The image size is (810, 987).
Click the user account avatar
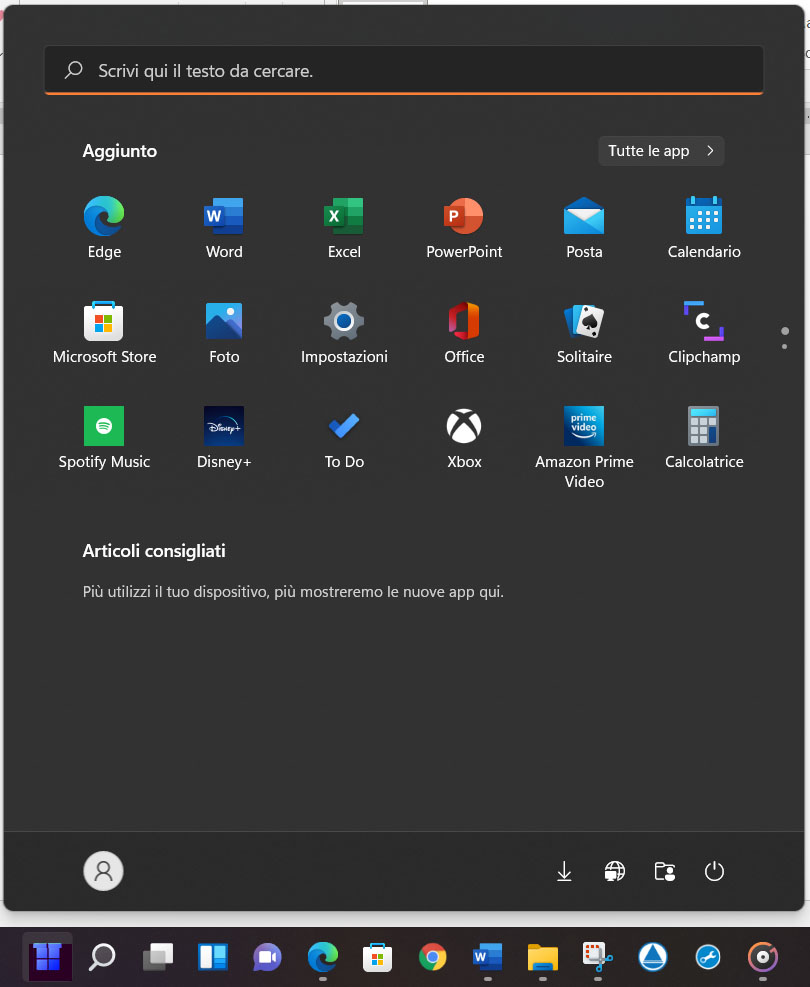pos(103,871)
